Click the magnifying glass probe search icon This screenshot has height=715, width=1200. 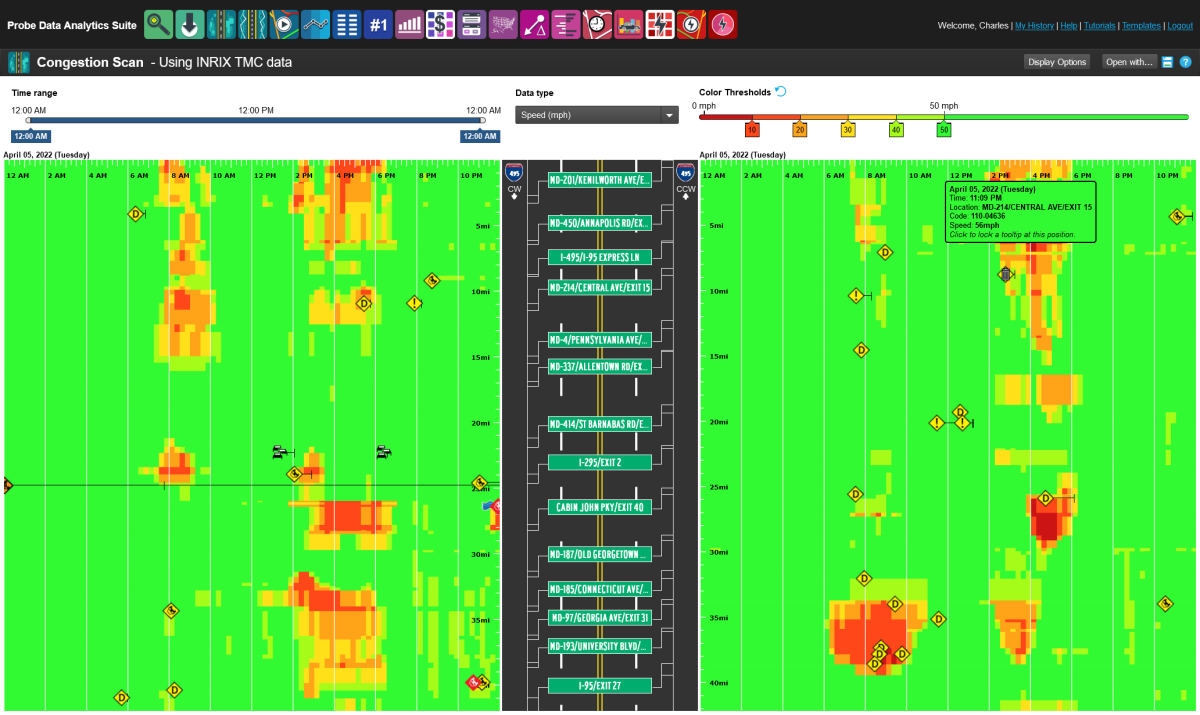pos(156,23)
